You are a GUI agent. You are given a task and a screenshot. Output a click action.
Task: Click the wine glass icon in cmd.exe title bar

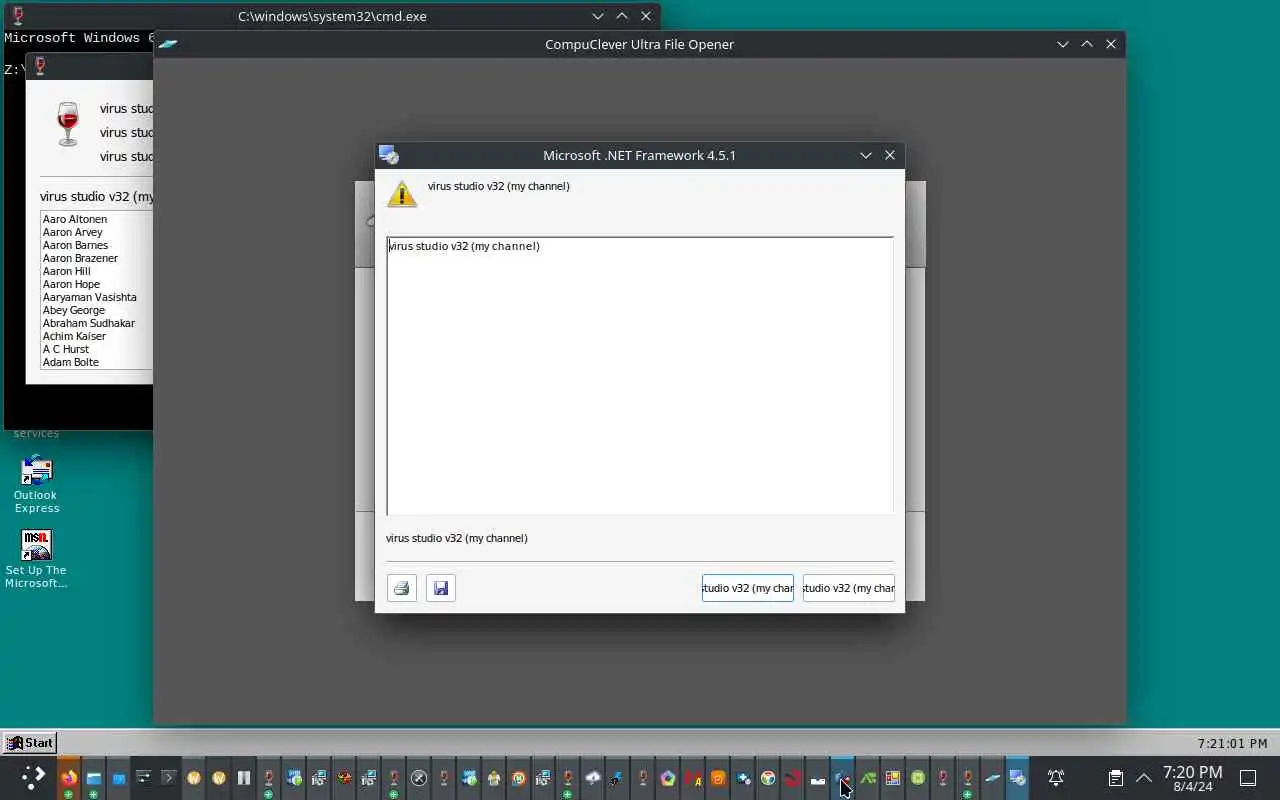click(17, 16)
